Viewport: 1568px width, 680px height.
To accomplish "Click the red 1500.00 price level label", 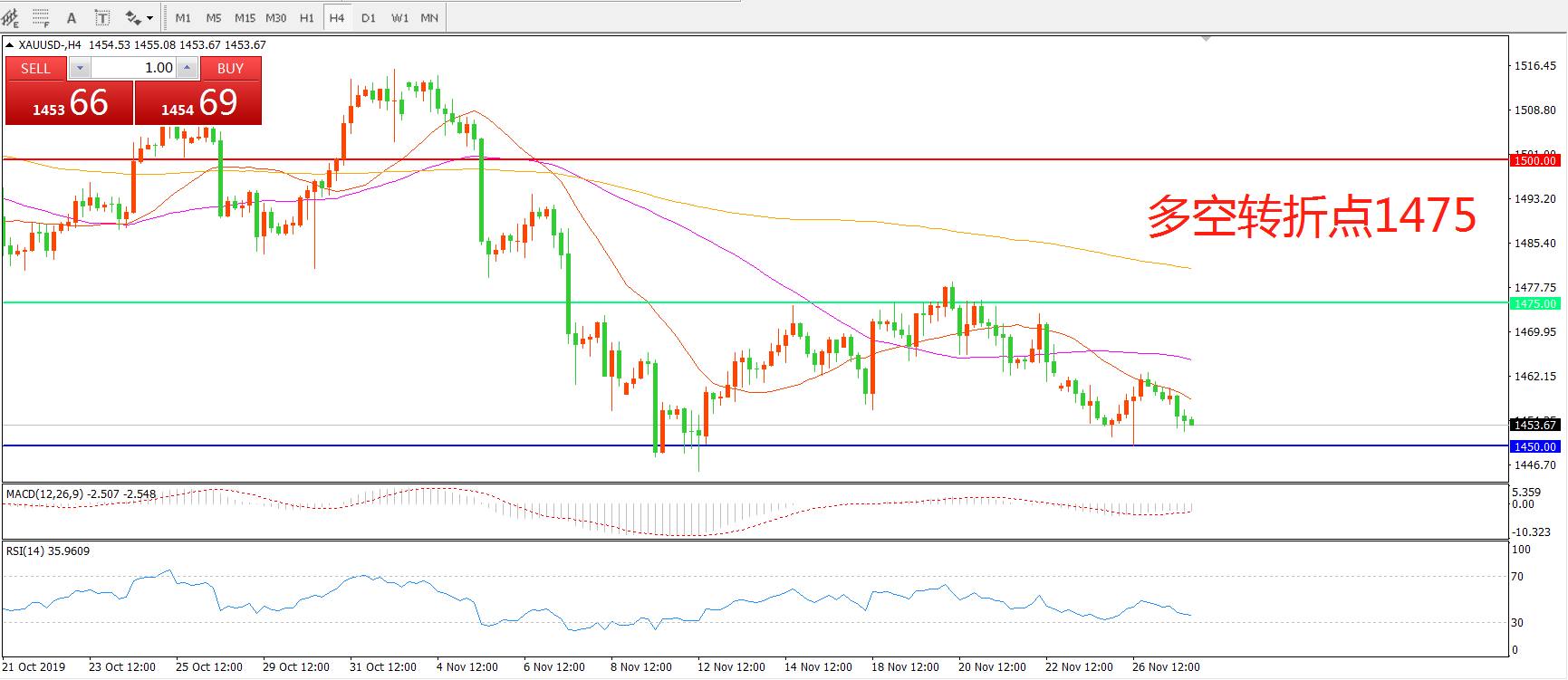I will click(x=1534, y=160).
